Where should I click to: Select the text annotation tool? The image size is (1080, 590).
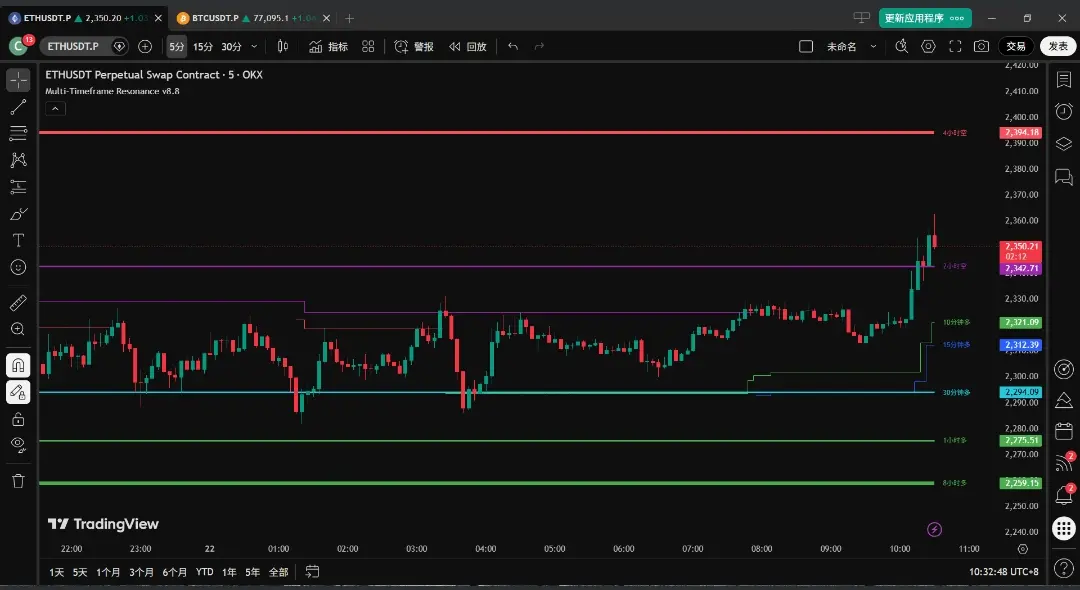19,240
